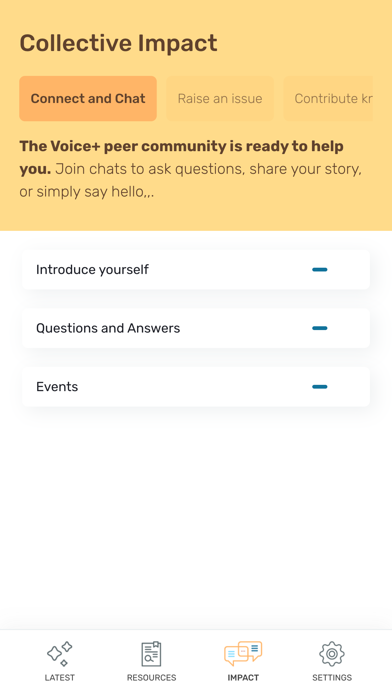392x696 pixels.
Task: Tap the Events row label
Action: (57, 387)
